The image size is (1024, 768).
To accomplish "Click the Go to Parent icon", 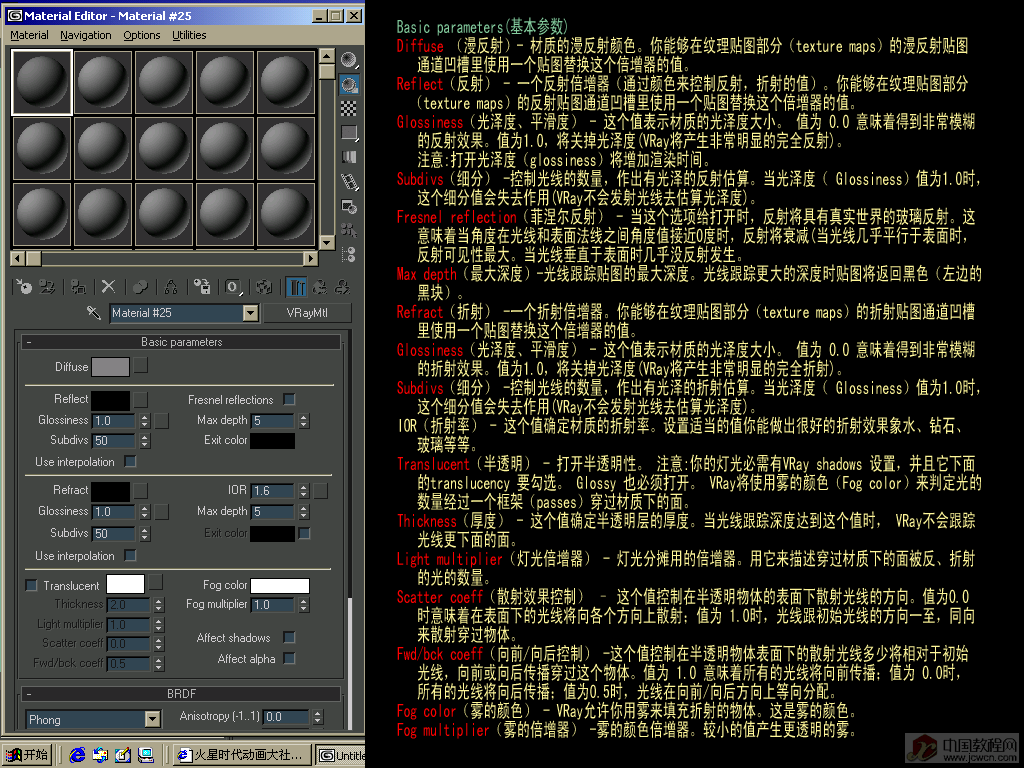I will click(x=320, y=287).
